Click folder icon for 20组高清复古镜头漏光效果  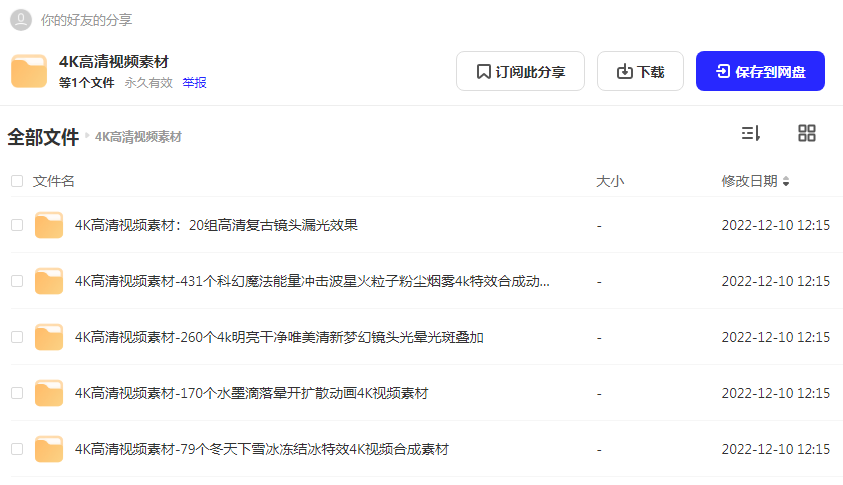point(49,225)
